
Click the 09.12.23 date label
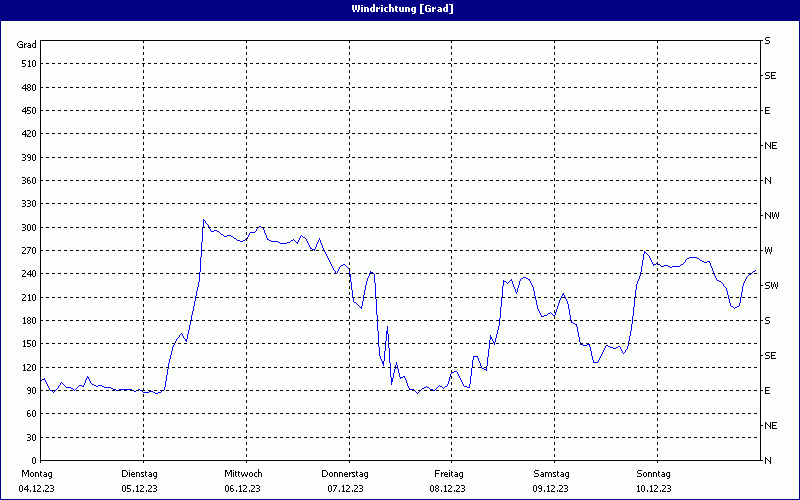(551, 489)
